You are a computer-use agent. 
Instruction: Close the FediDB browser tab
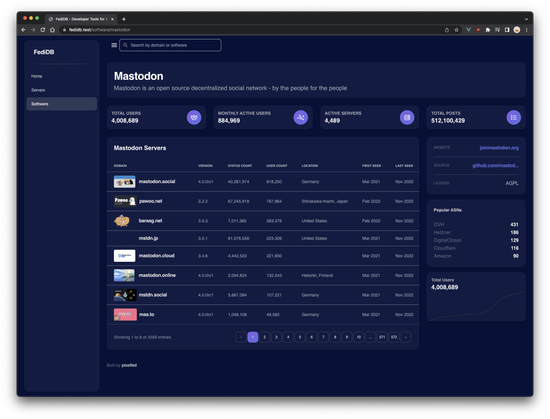[112, 19]
